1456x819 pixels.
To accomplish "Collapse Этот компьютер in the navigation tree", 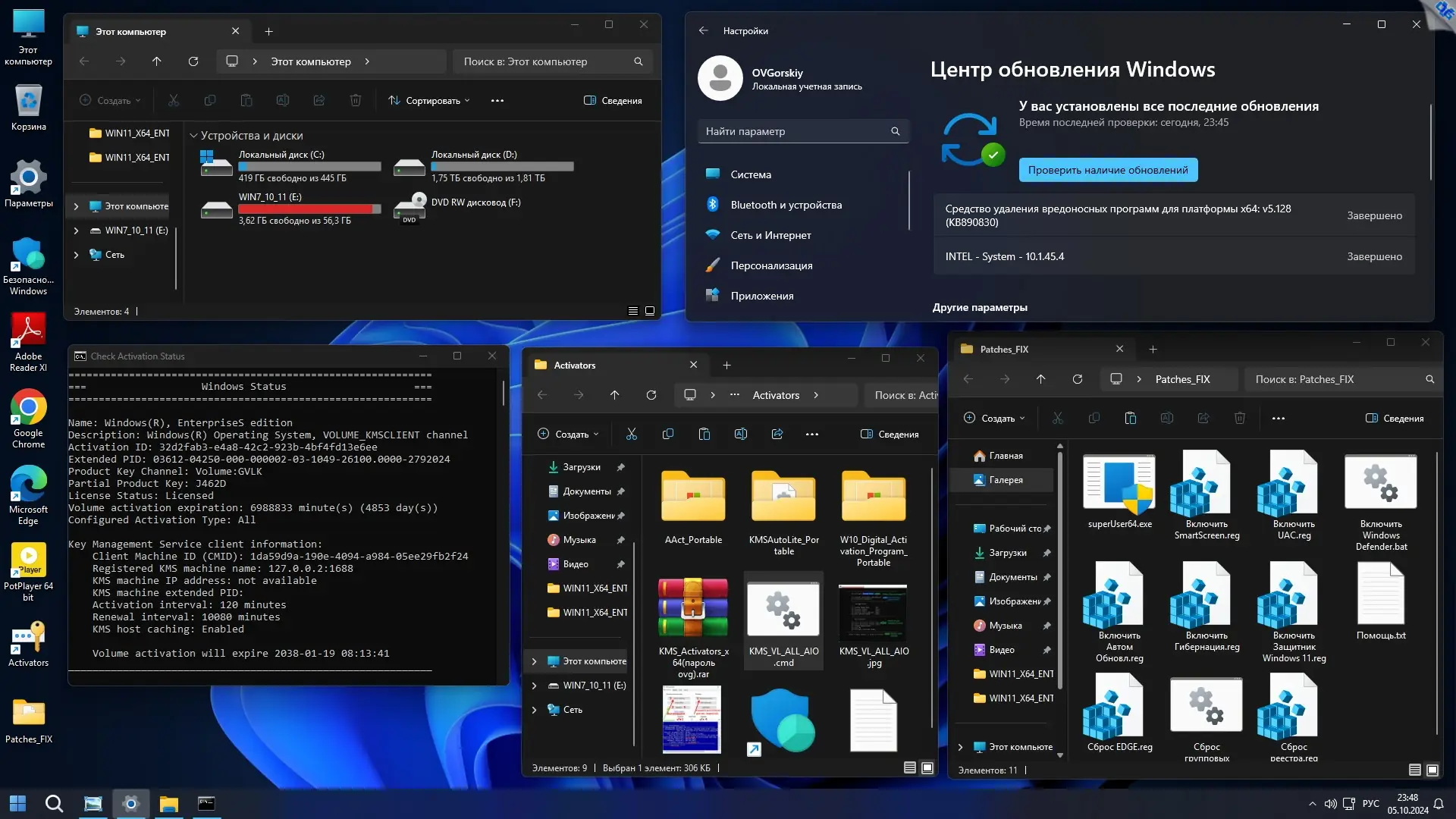I will tap(75, 206).
